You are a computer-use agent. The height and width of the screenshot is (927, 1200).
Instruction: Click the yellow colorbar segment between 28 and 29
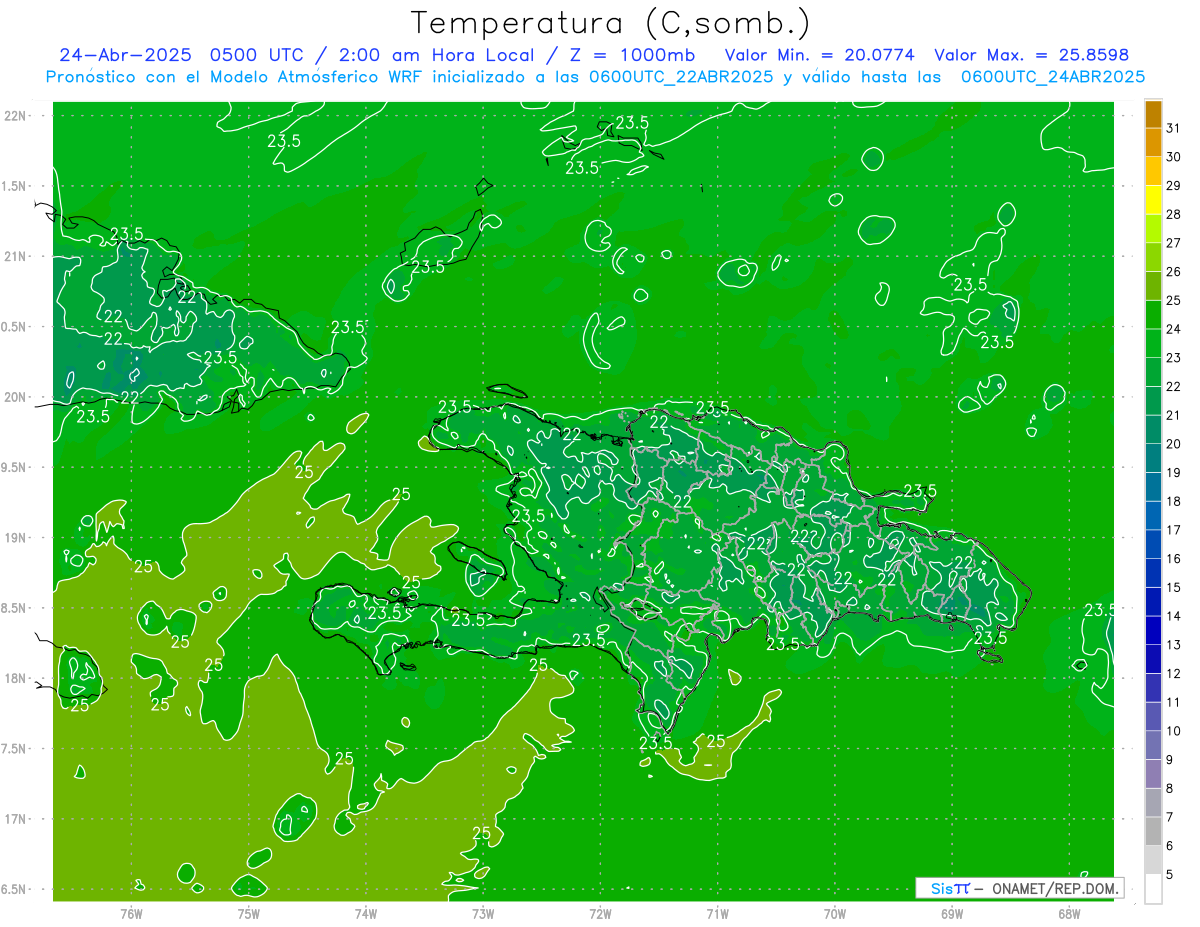[1153, 200]
